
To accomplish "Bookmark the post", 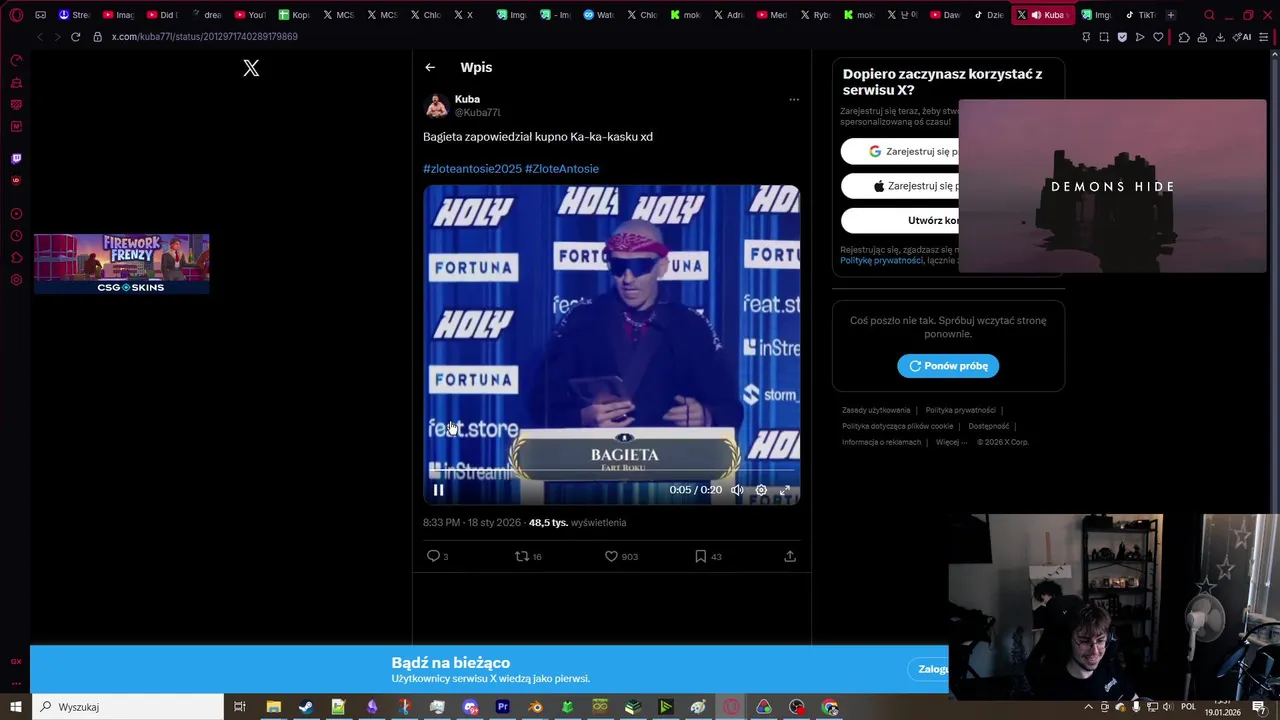I will point(700,556).
